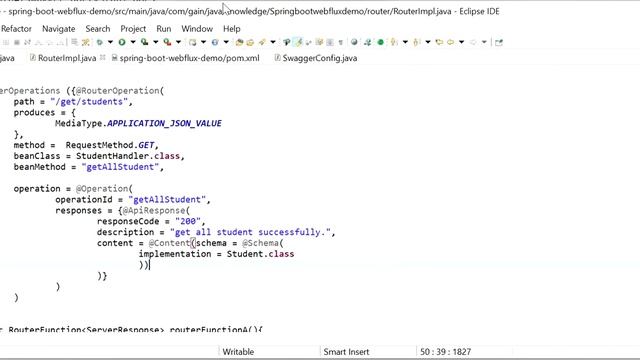Click the Open Task icon beside Open Type
Image resolution: width=640 pixels, height=360 pixels.
tap(250, 42)
